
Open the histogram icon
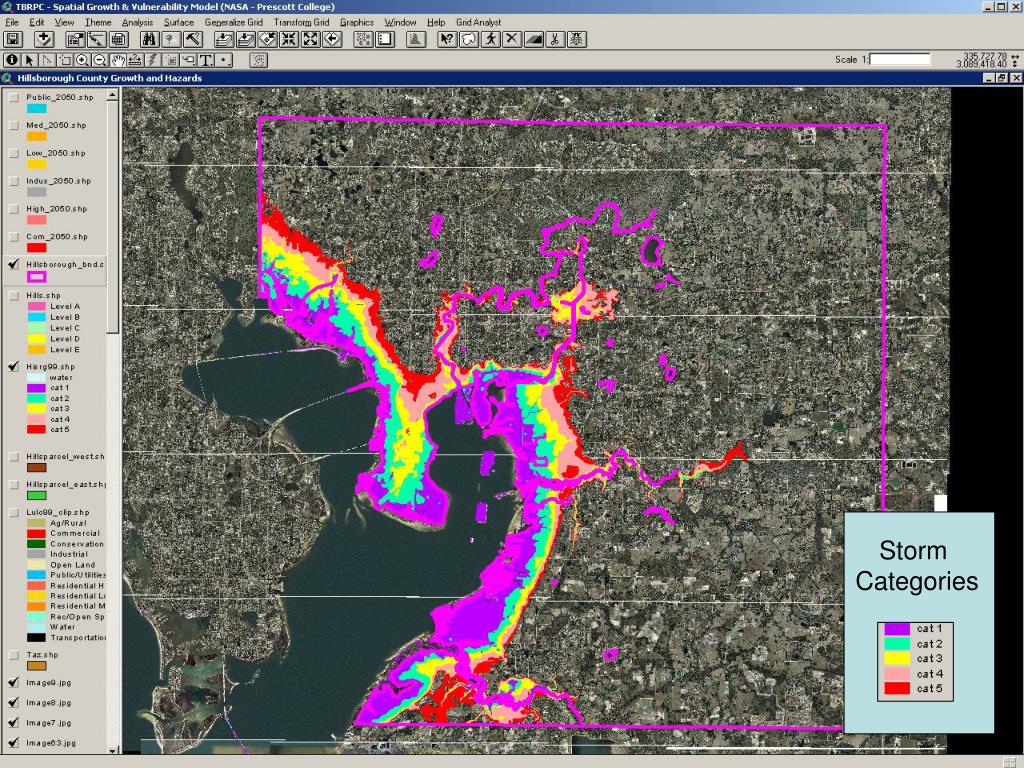pos(415,40)
